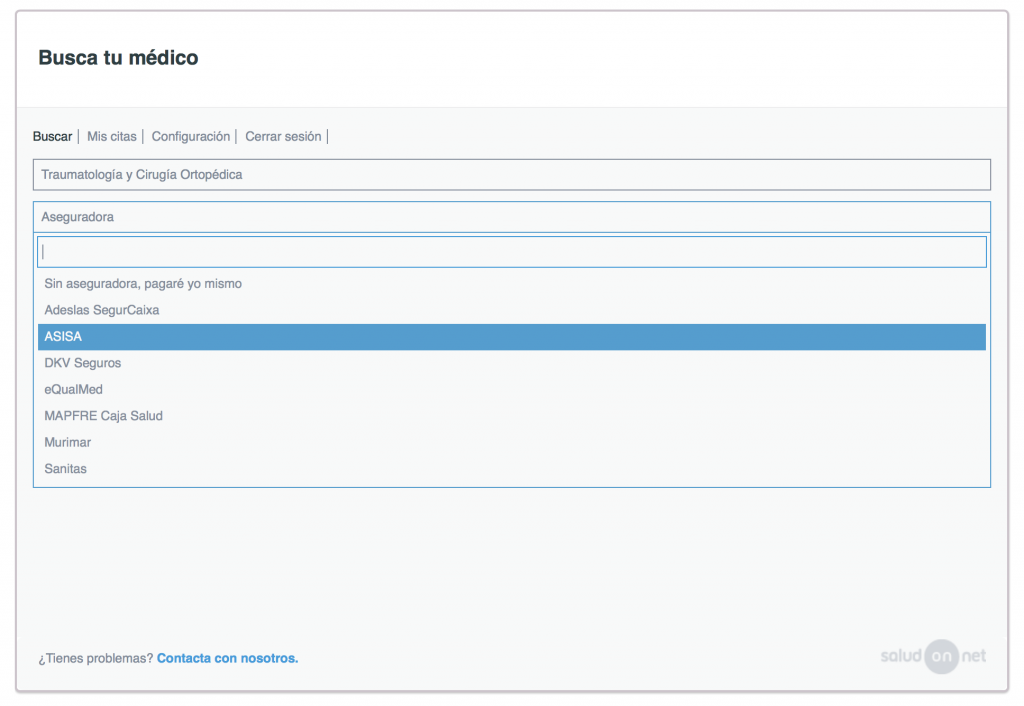Focus the insurer search text field
This screenshot has height=706, width=1024.
click(511, 252)
